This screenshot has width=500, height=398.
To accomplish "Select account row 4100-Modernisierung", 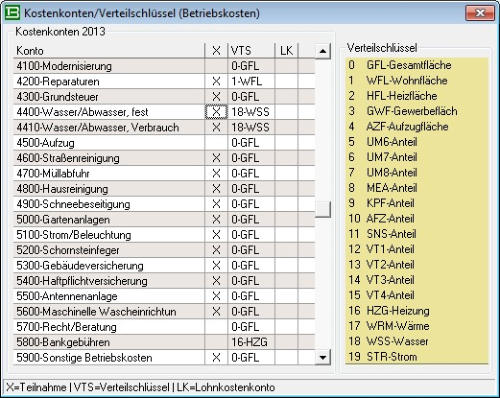I will click(x=164, y=66).
